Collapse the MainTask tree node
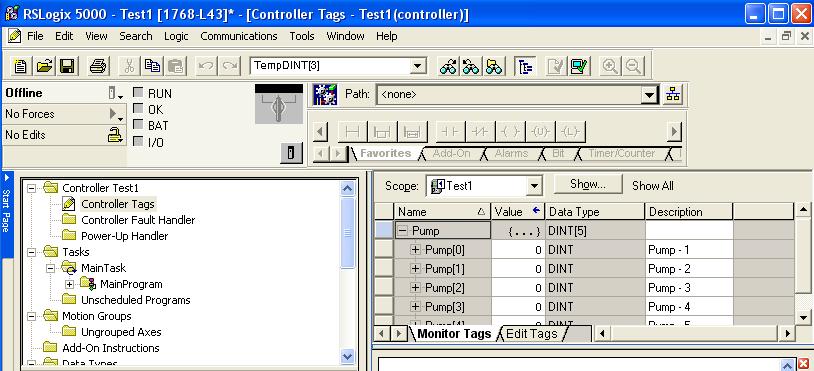814x371 pixels. [x=50, y=268]
